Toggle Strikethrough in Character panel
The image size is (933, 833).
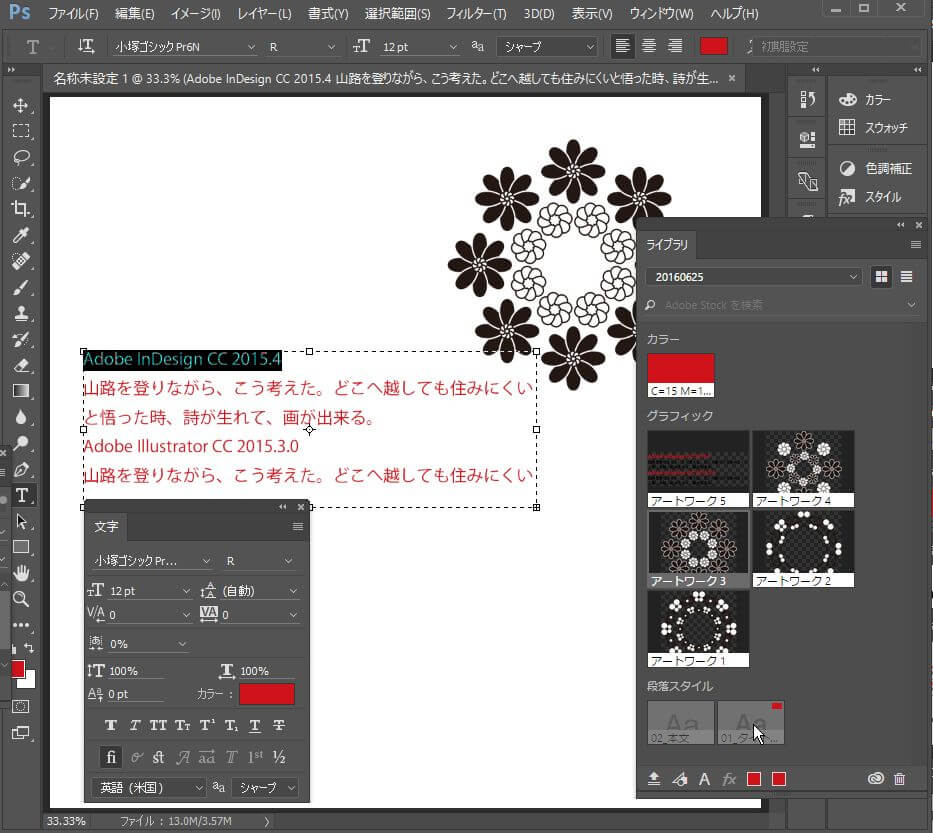278,725
